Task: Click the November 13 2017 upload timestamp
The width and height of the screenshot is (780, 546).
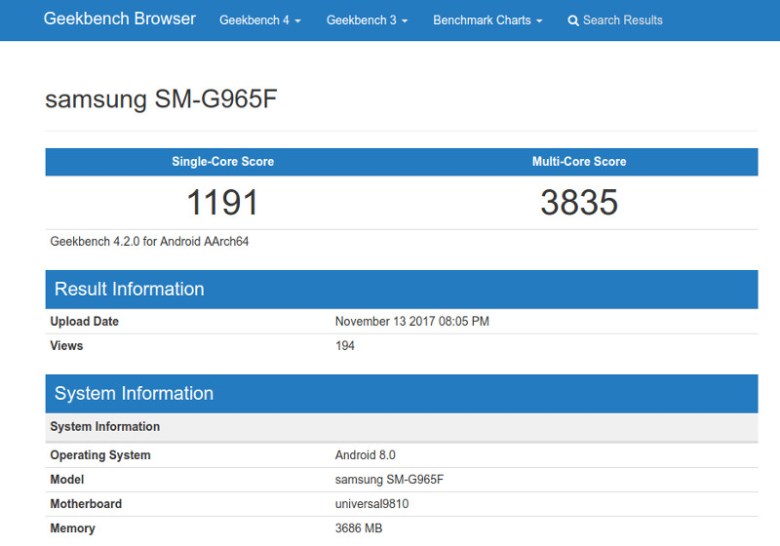Action: (x=411, y=322)
